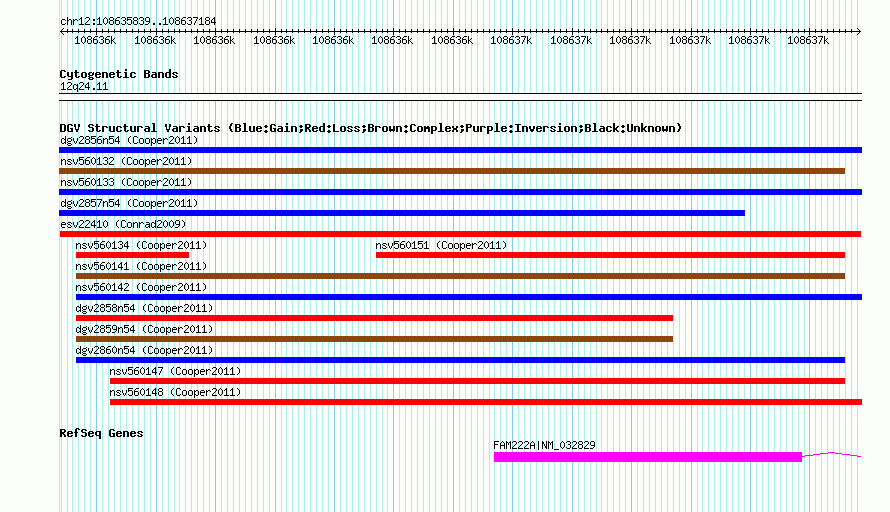The height and width of the screenshot is (512, 890).
Task: Click the dgv2857n54 (Cooper2011) label
Action: pos(129,203)
